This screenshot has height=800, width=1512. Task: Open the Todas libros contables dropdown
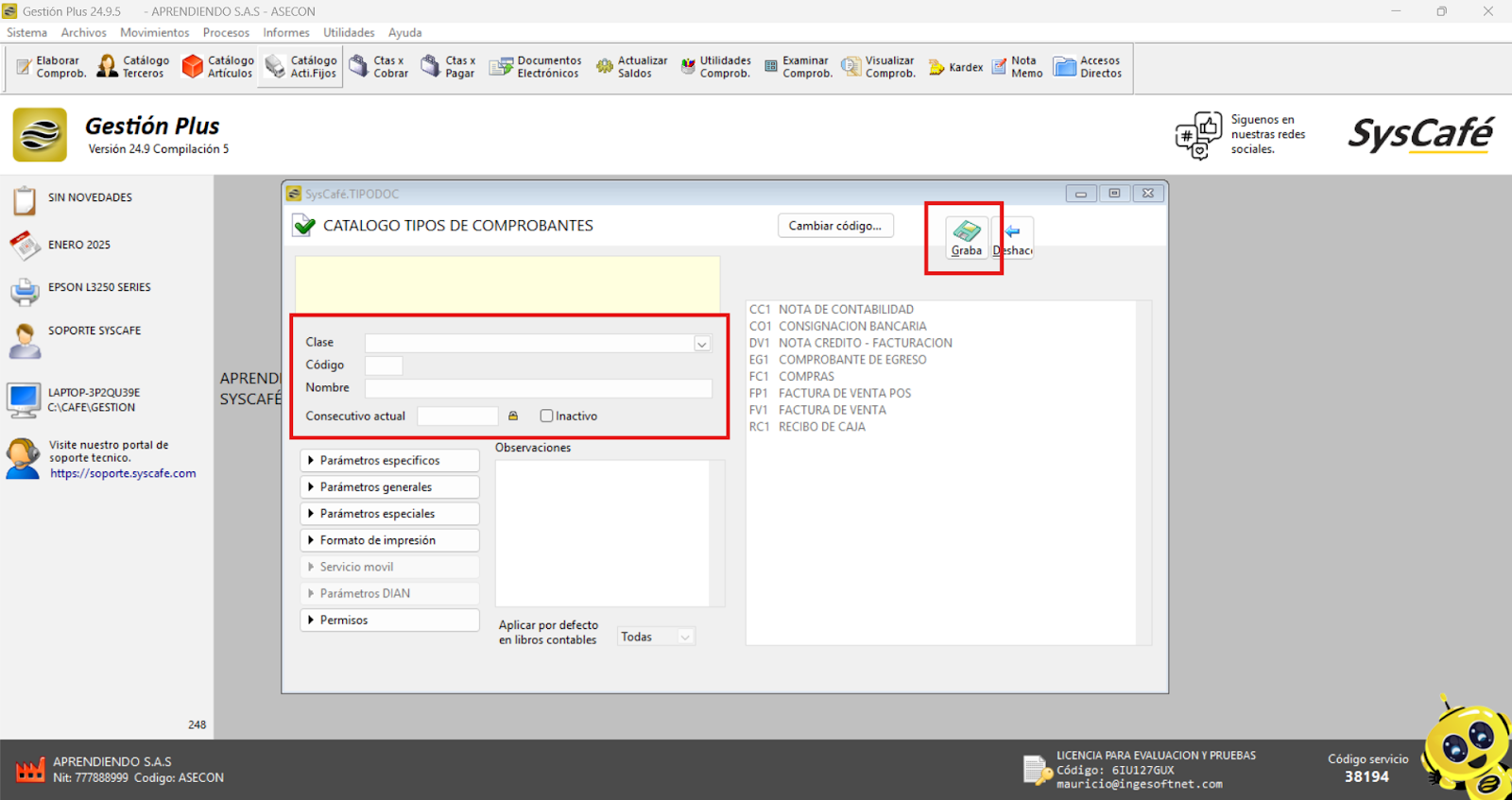click(685, 638)
